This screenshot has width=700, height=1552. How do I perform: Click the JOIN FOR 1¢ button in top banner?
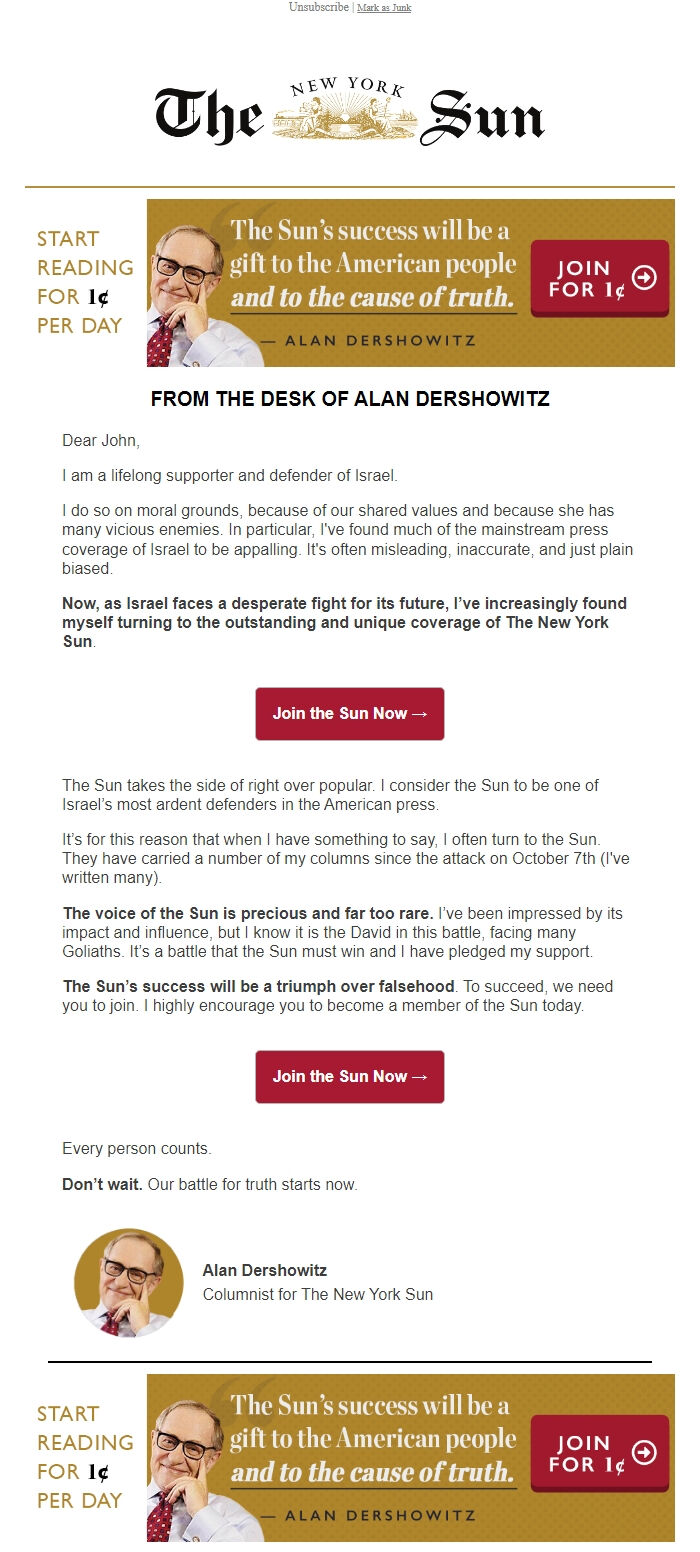point(602,278)
